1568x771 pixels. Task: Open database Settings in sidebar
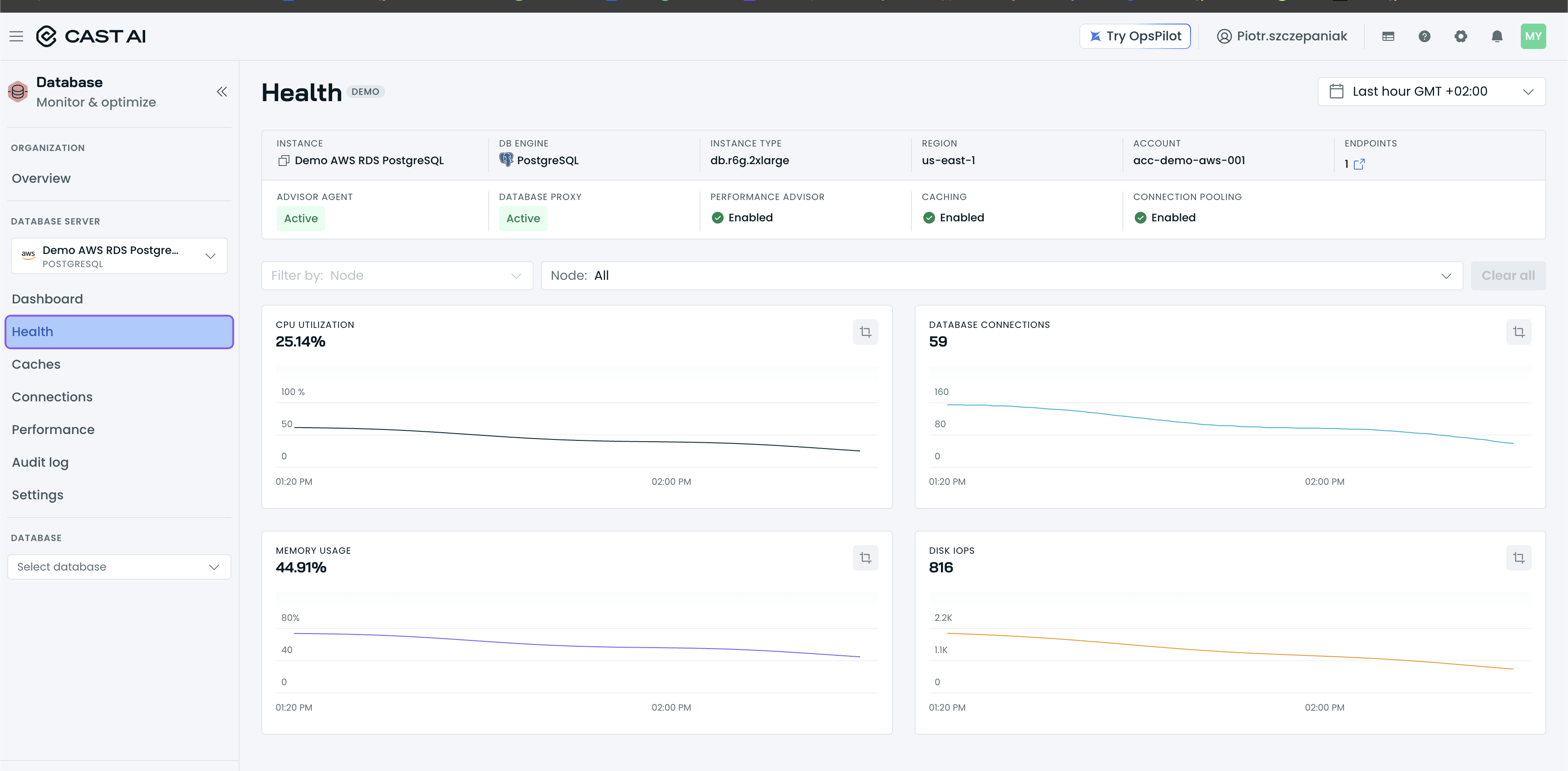tap(38, 495)
